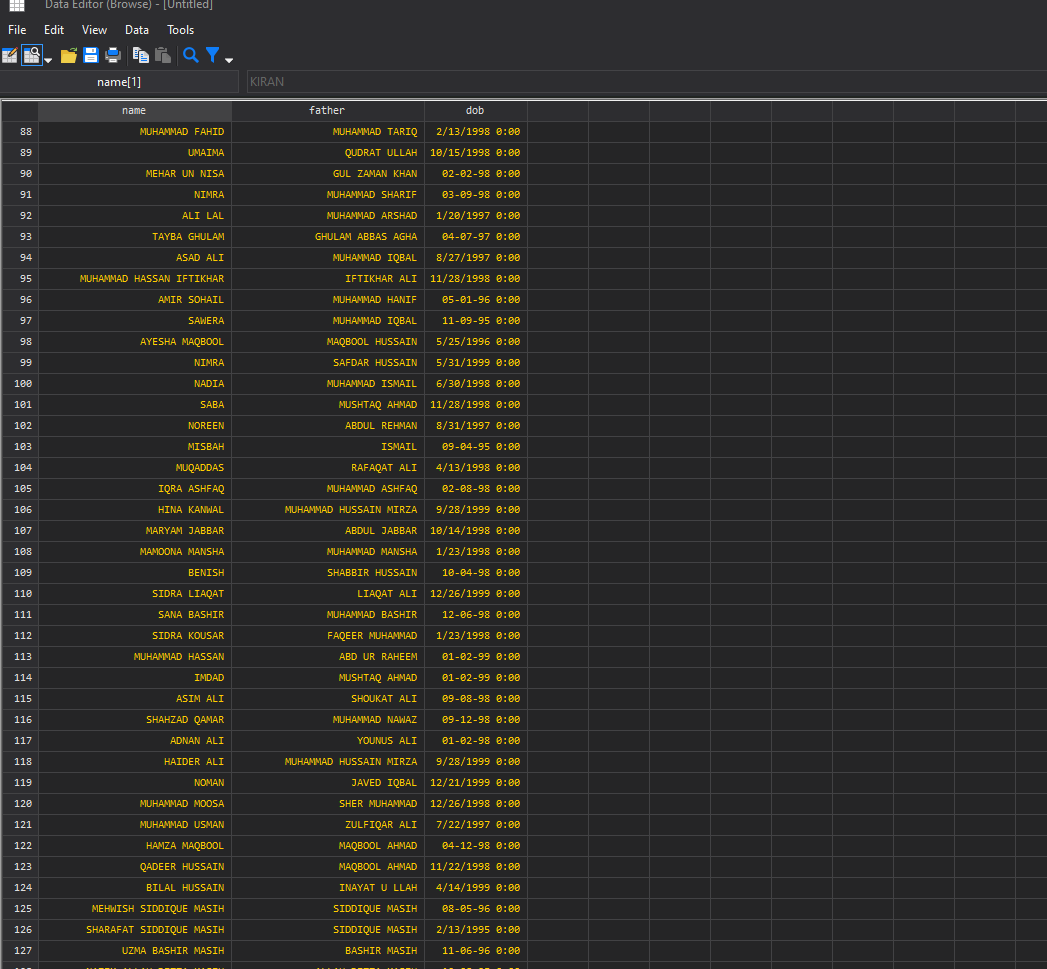Apply filter observations funnel icon
The height and width of the screenshot is (969, 1047).
click(x=212, y=55)
